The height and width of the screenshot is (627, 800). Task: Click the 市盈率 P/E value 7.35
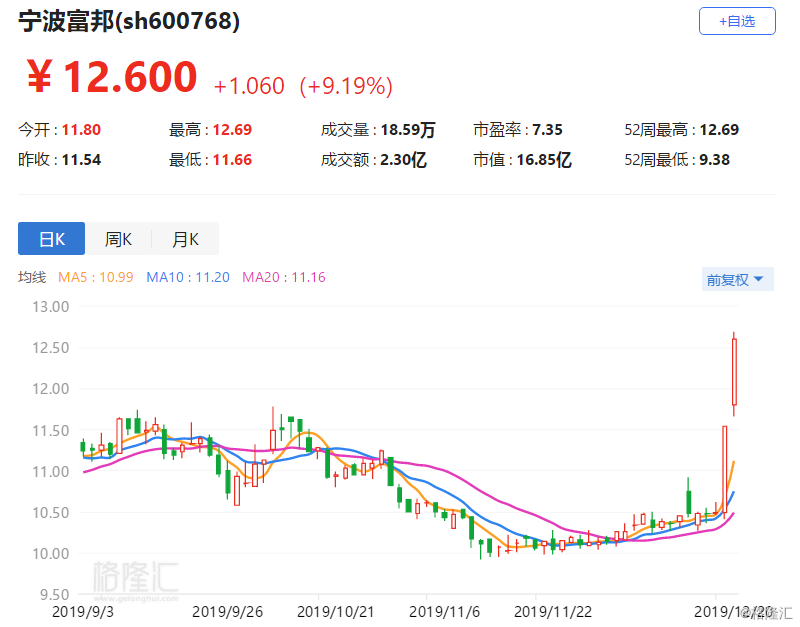tap(547, 130)
